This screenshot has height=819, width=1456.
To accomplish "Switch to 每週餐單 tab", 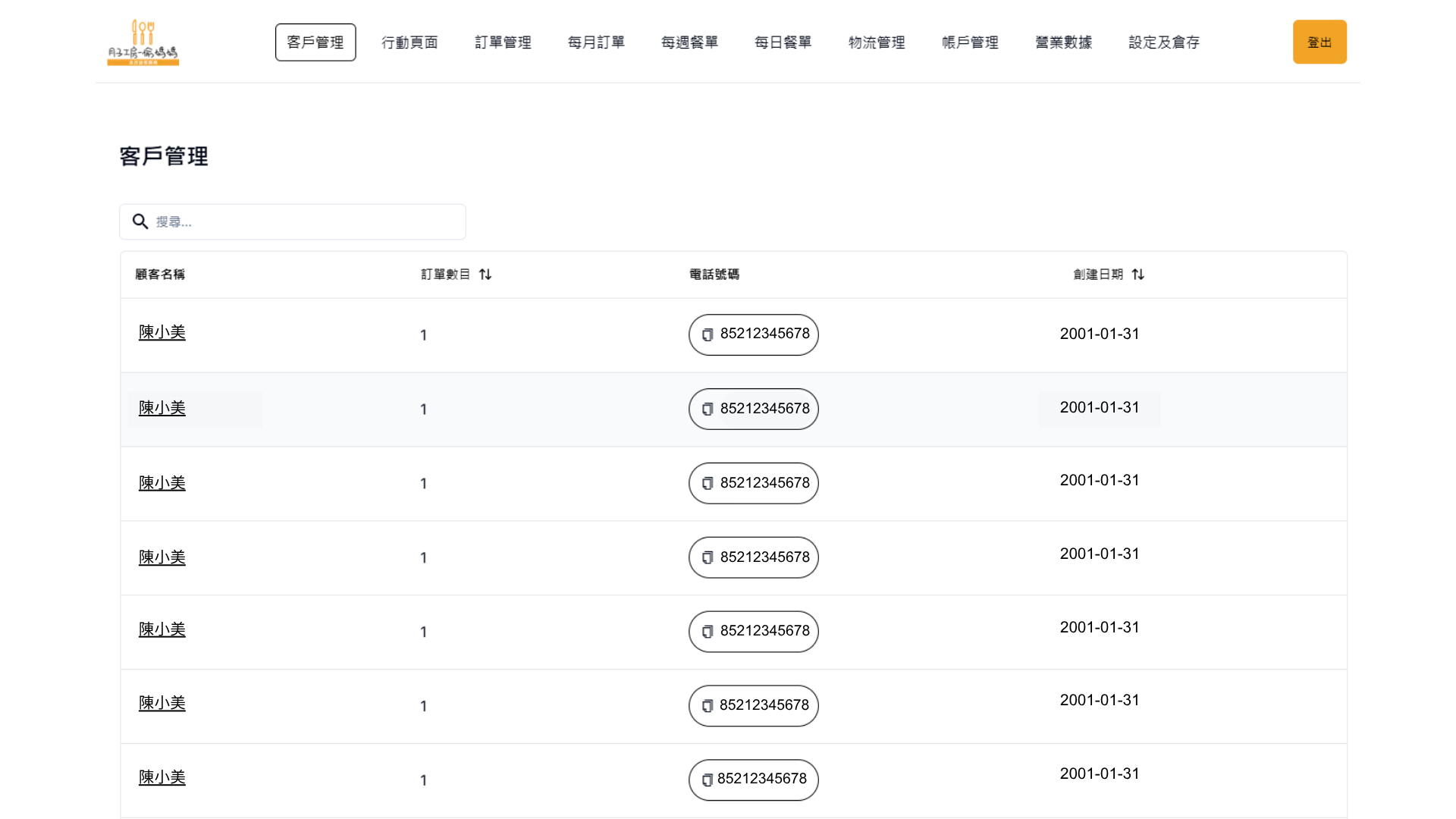I will [x=689, y=42].
